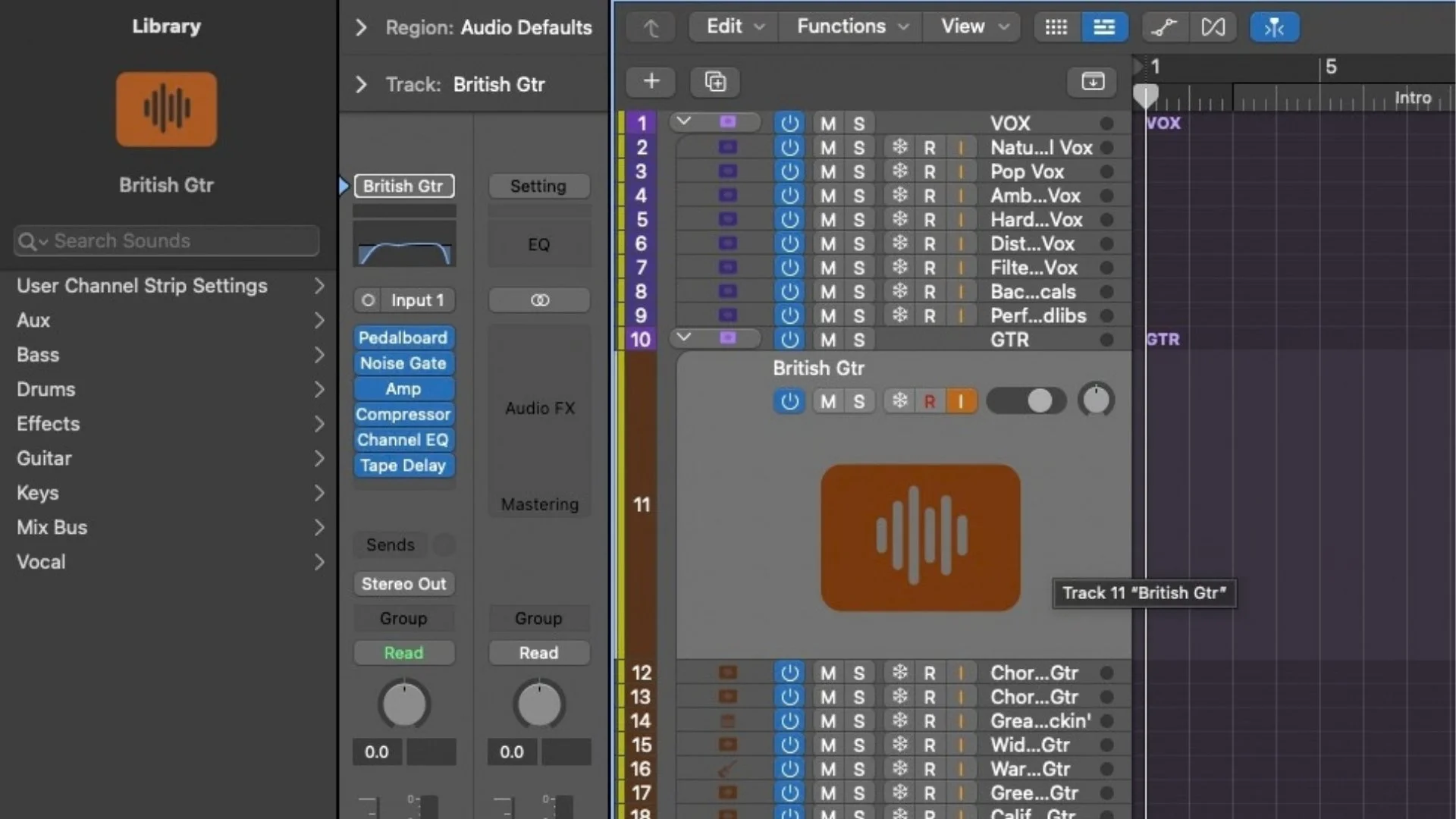Screen dimensions: 1456x819
Task: Open the Pedalboard plugin slot
Action: (403, 337)
